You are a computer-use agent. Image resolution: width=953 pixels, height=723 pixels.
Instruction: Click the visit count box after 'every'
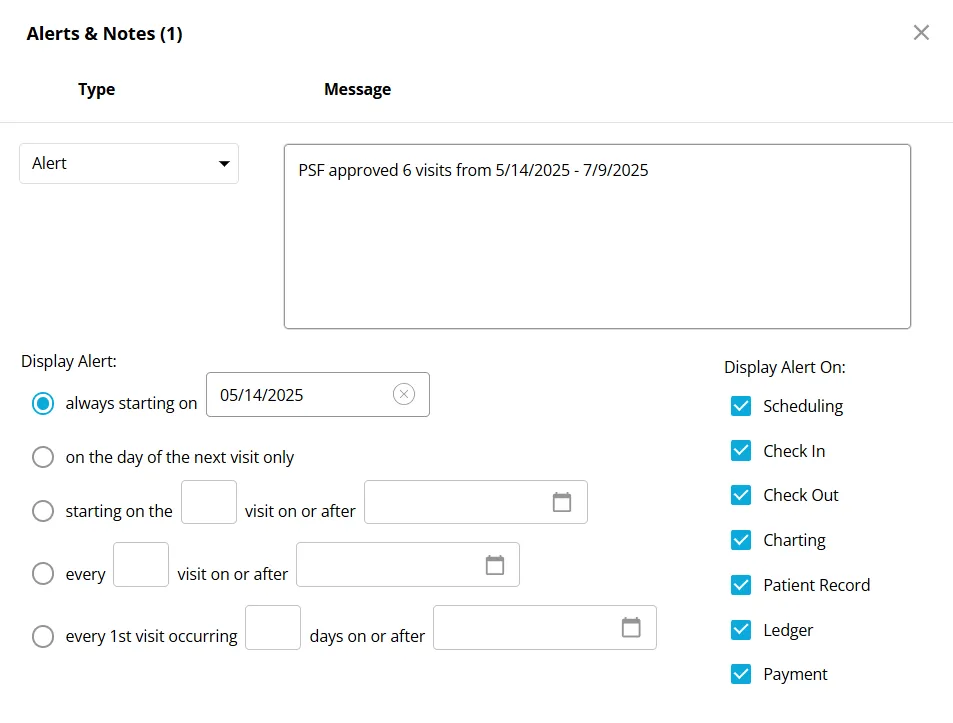141,564
